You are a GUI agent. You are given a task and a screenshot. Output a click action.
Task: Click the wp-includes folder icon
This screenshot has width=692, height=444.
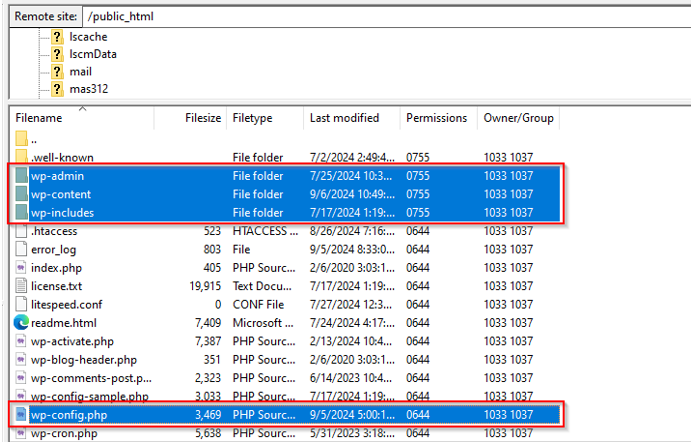[x=22, y=212]
